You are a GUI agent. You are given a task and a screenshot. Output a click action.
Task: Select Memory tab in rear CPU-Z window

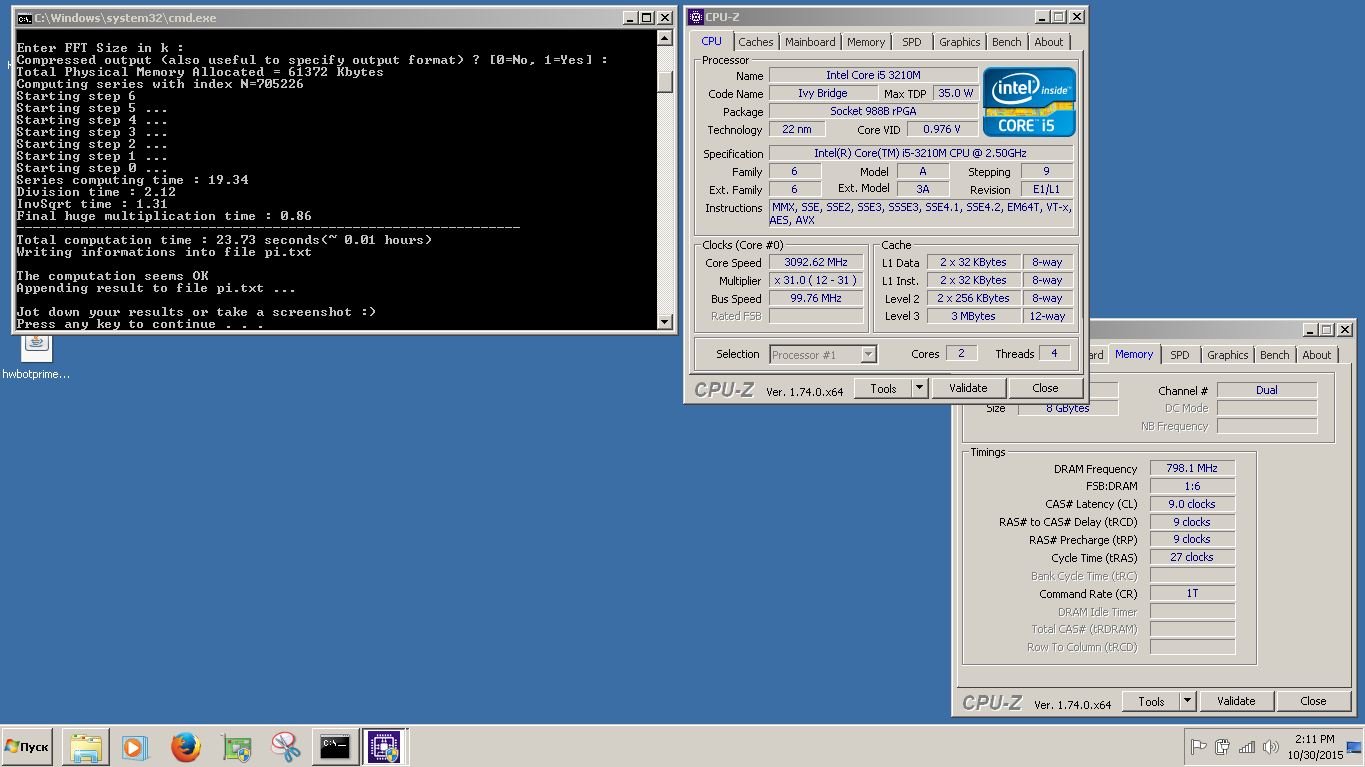[x=1134, y=354]
